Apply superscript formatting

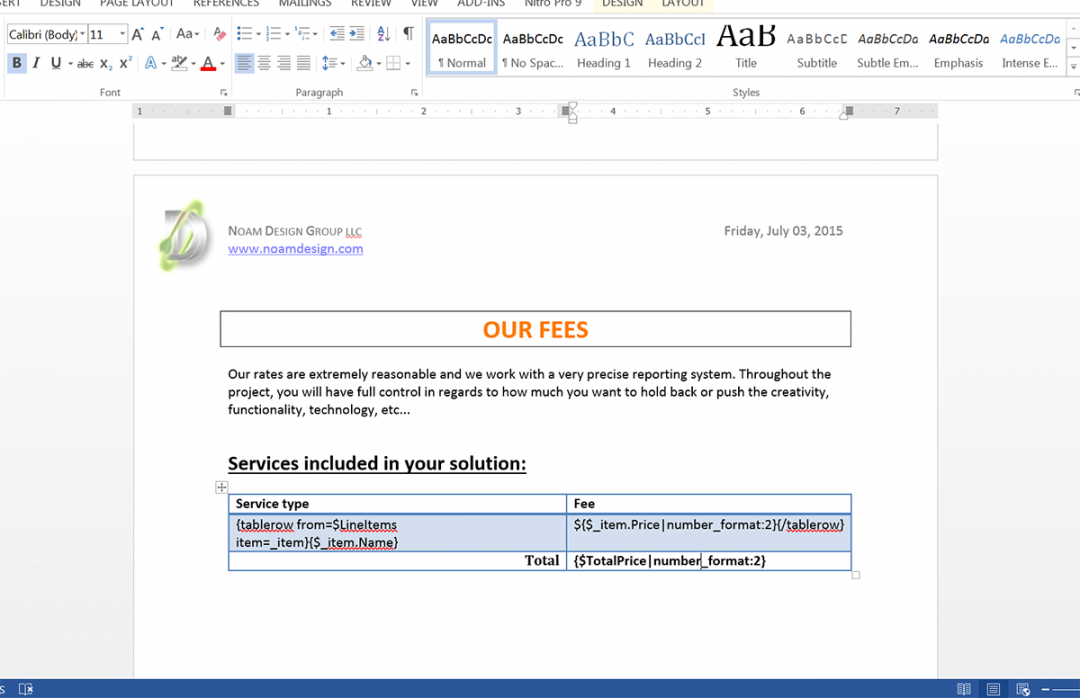pyautogui.click(x=125, y=63)
